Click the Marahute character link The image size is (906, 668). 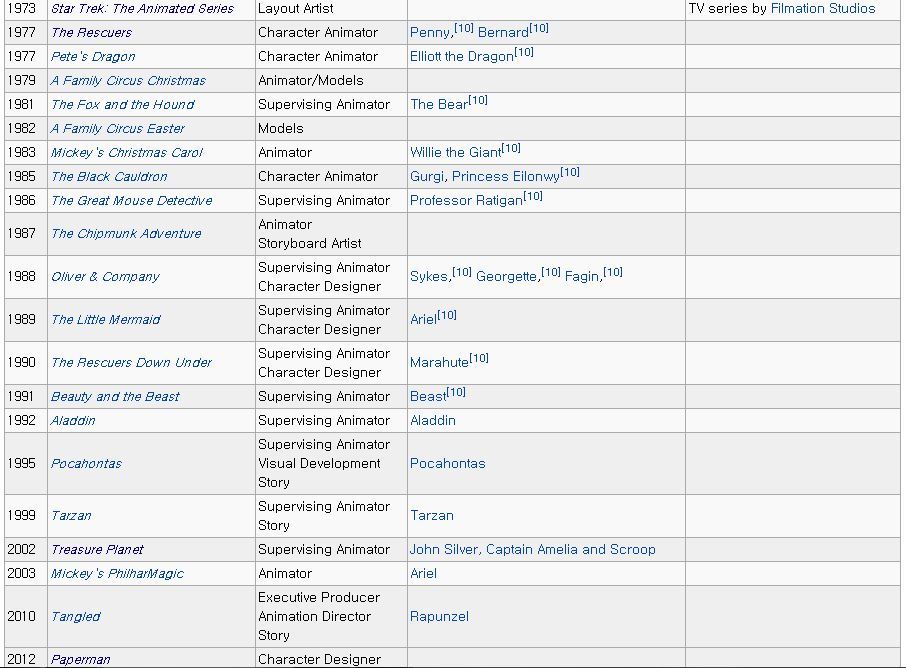(439, 363)
